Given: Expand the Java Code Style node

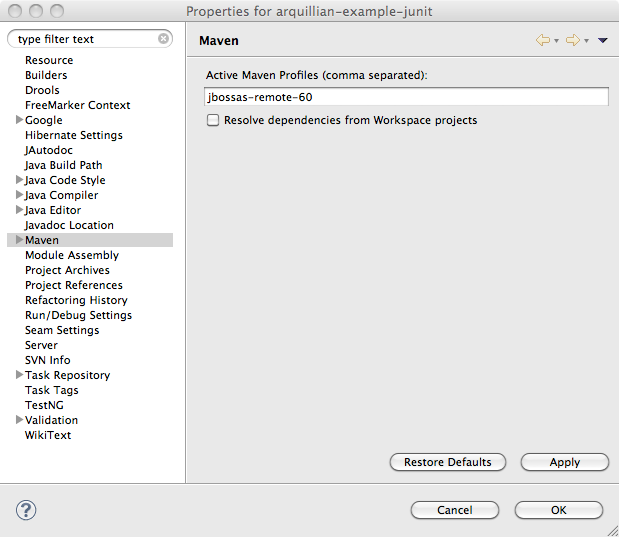Looking at the screenshot, I should tap(19, 180).
